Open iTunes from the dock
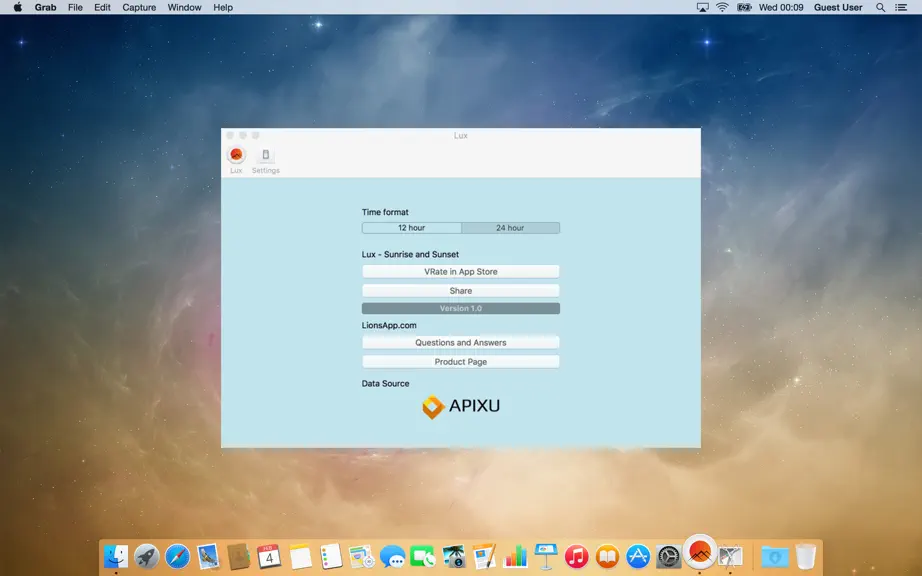The height and width of the screenshot is (576, 922). (577, 556)
